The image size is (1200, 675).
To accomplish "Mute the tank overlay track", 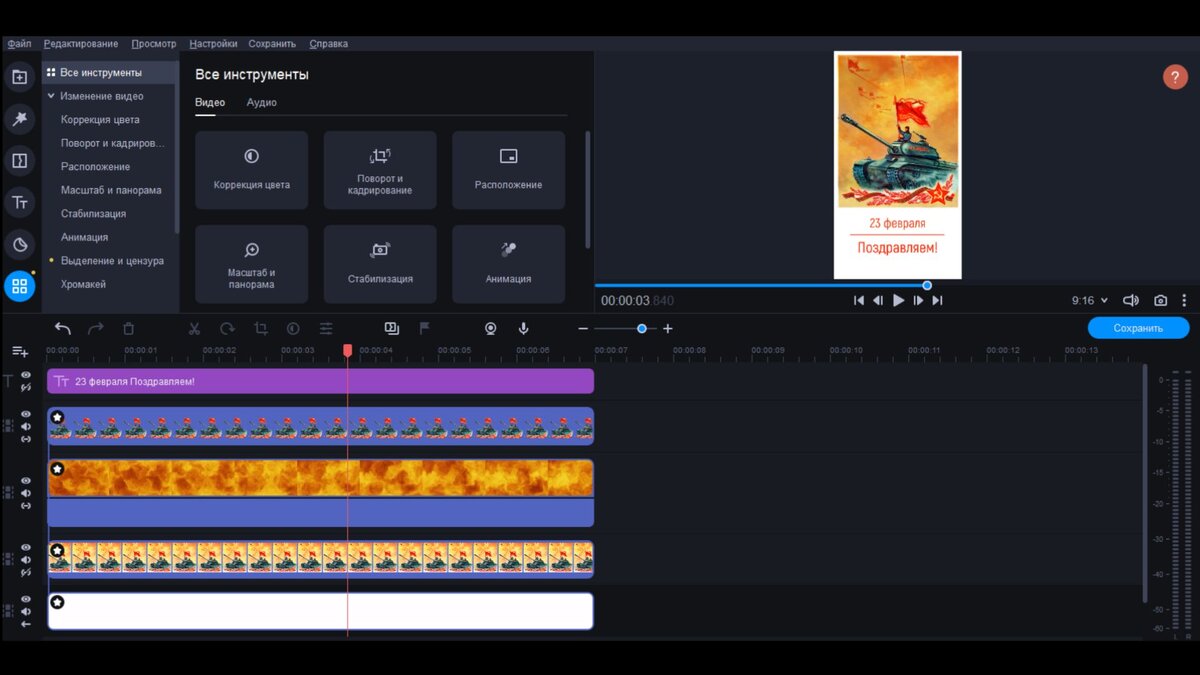I will point(26,426).
